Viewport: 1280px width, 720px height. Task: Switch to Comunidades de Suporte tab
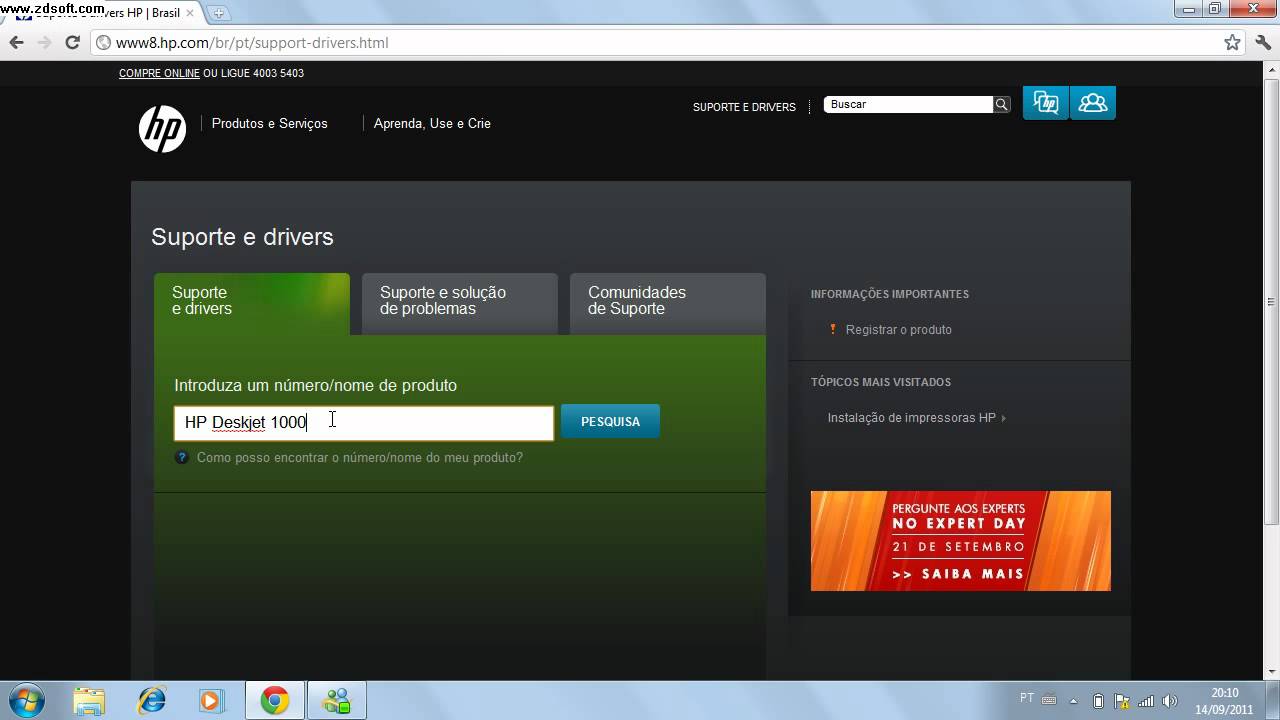click(668, 303)
